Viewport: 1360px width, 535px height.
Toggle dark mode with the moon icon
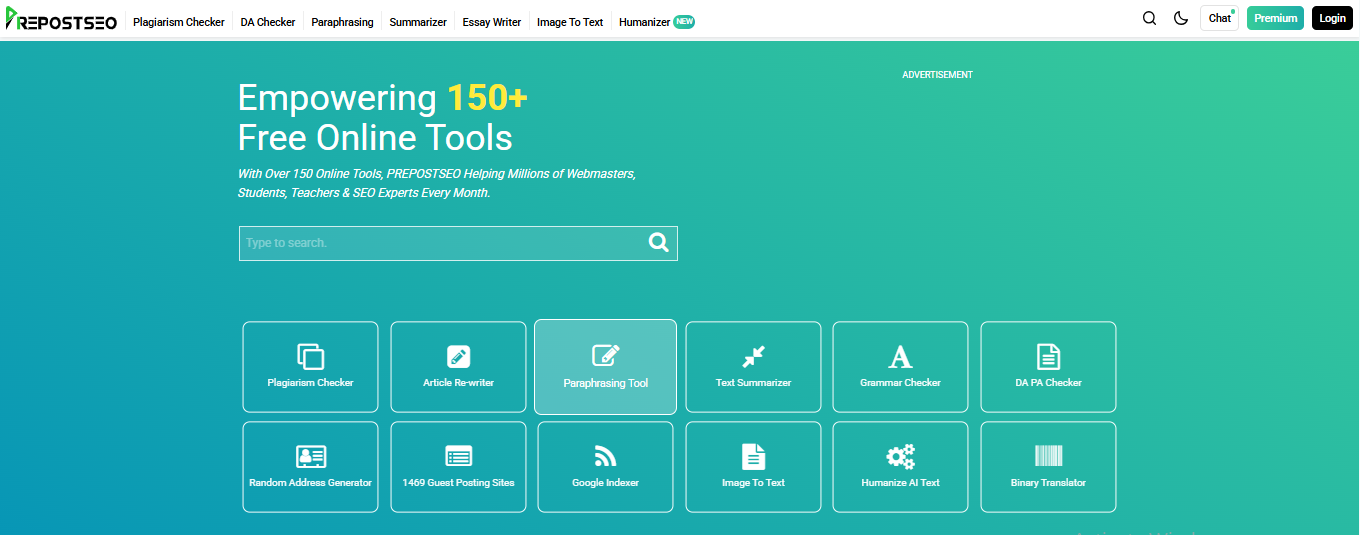1181,18
